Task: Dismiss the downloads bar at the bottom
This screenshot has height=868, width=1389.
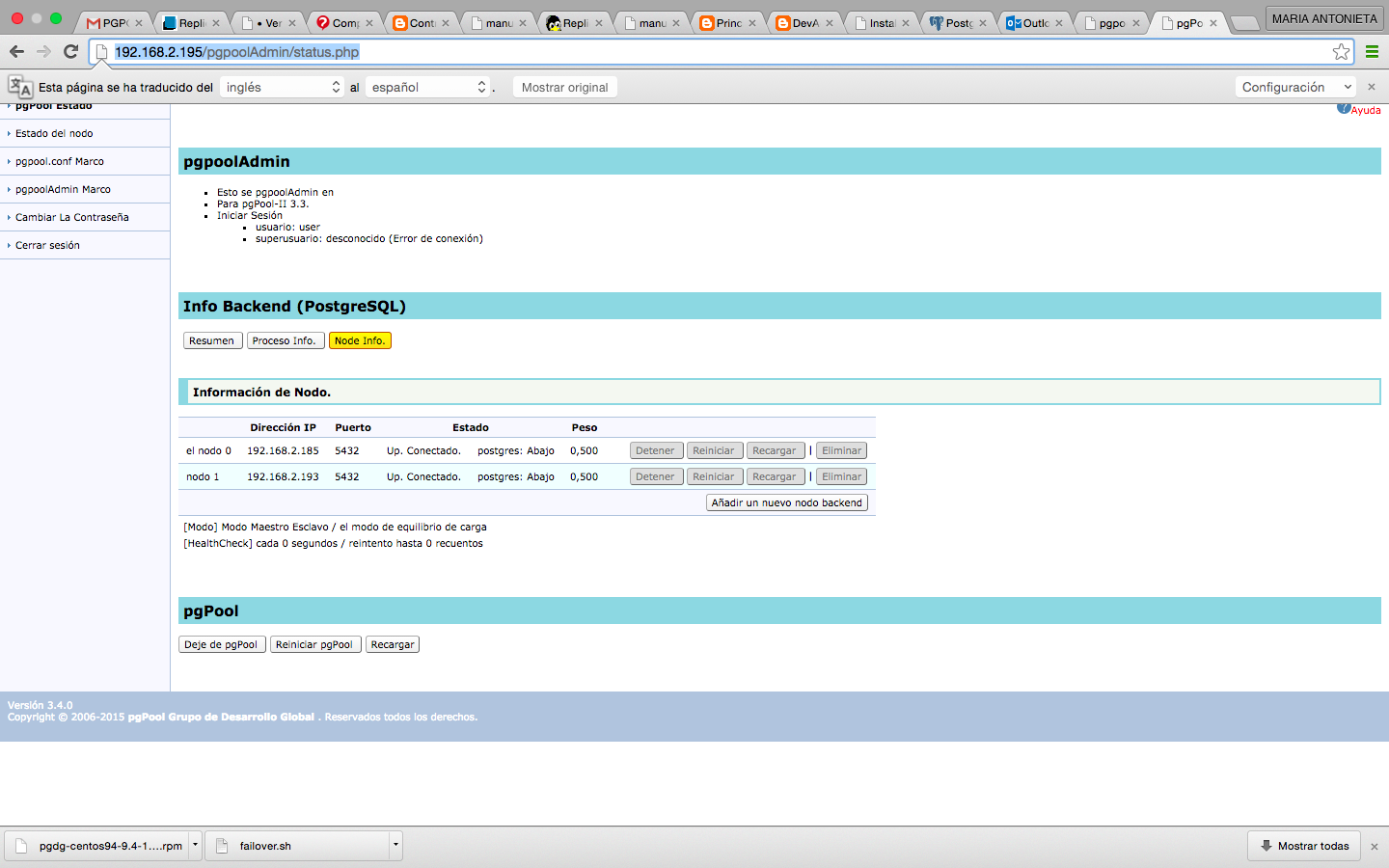Action: click(x=1375, y=847)
